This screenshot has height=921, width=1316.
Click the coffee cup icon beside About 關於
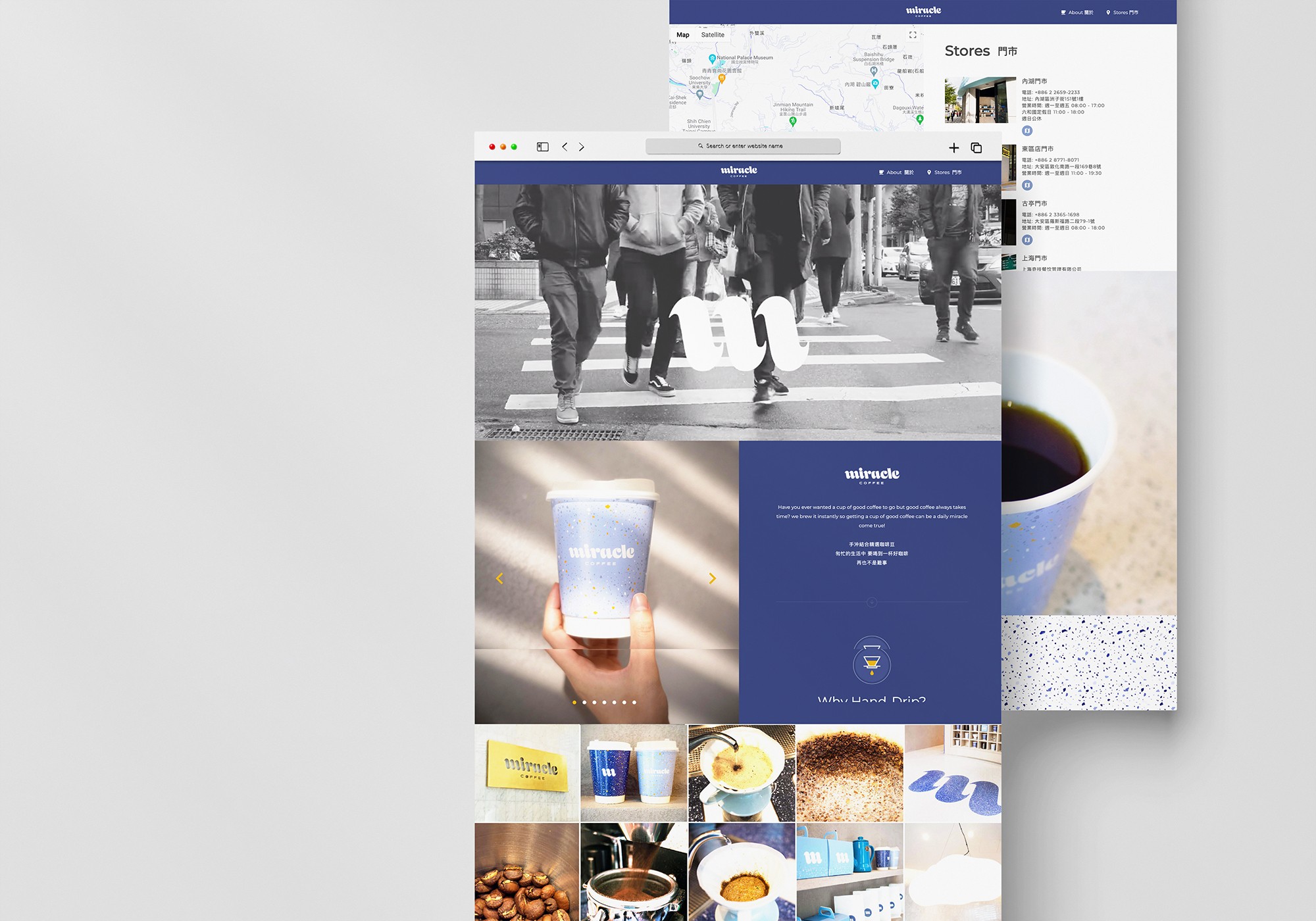click(x=882, y=172)
